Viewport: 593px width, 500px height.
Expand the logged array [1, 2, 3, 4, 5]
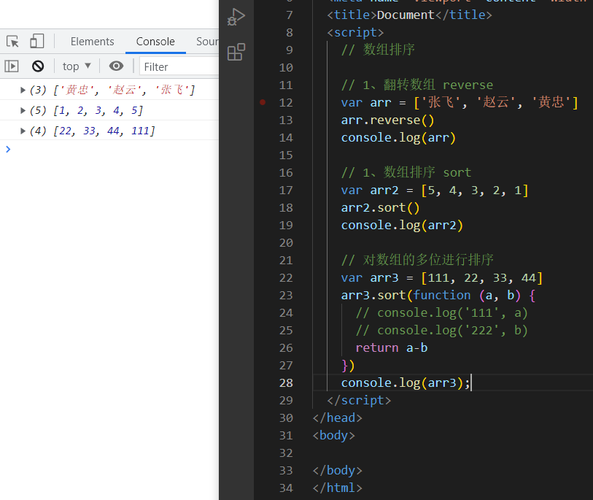pos(23,110)
